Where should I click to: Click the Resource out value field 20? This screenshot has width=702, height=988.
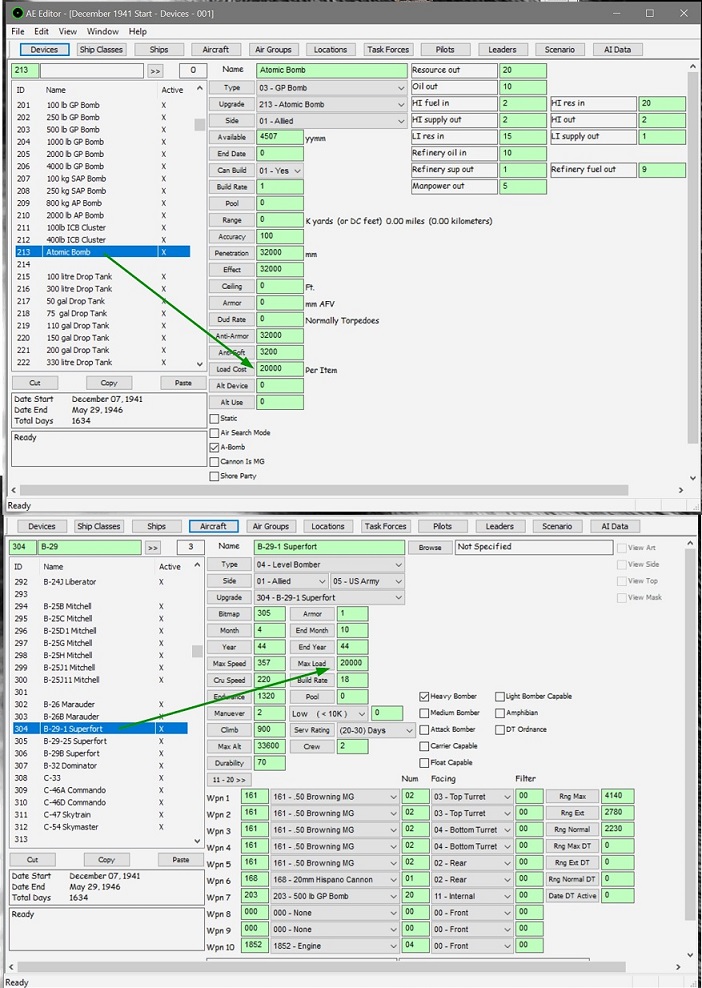click(x=522, y=70)
